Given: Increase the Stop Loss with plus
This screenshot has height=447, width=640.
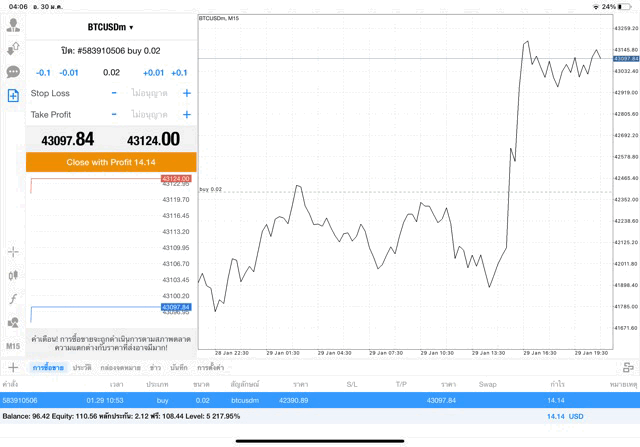Looking at the screenshot, I should click(x=186, y=93).
